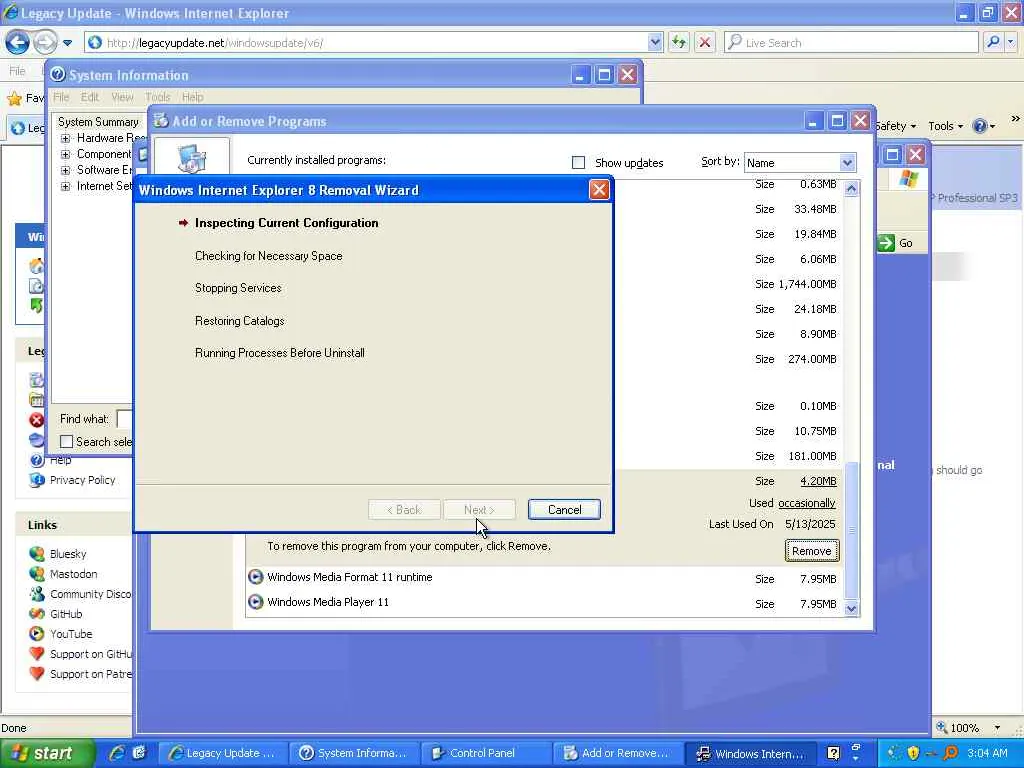
Task: Click the green Go button
Action: coord(895,243)
